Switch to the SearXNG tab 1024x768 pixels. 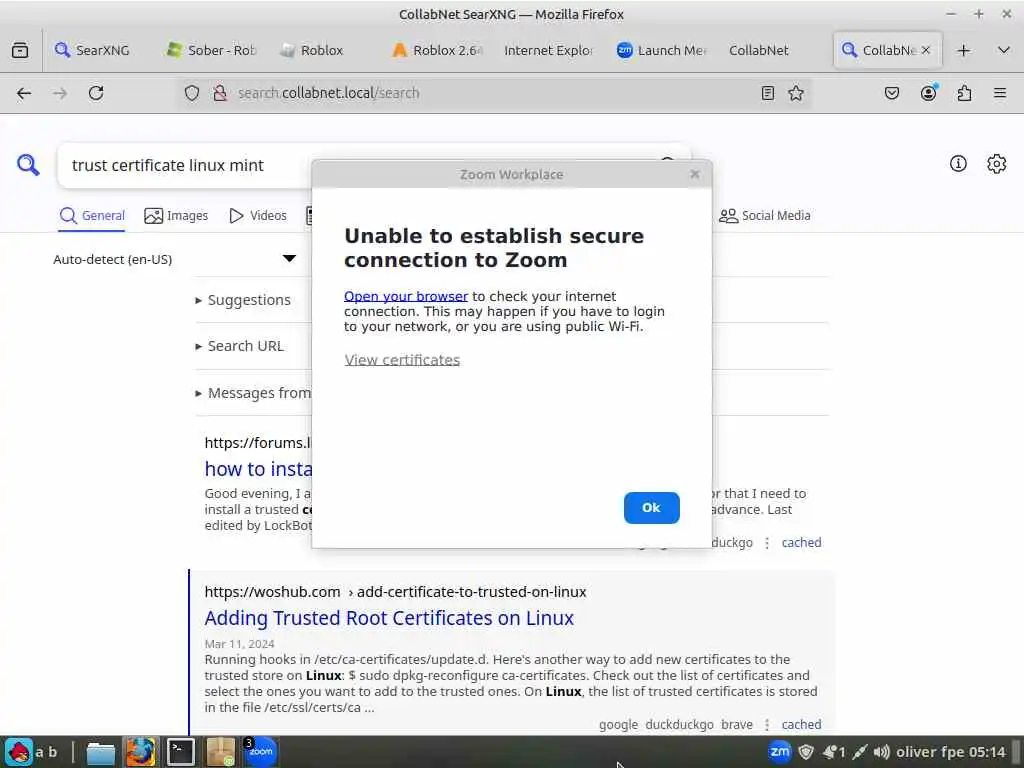[93, 50]
